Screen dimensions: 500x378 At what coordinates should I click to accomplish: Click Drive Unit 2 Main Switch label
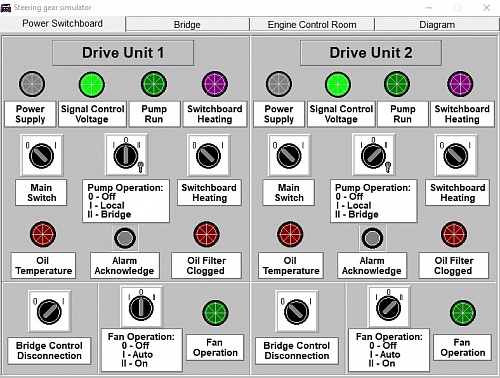[289, 193]
